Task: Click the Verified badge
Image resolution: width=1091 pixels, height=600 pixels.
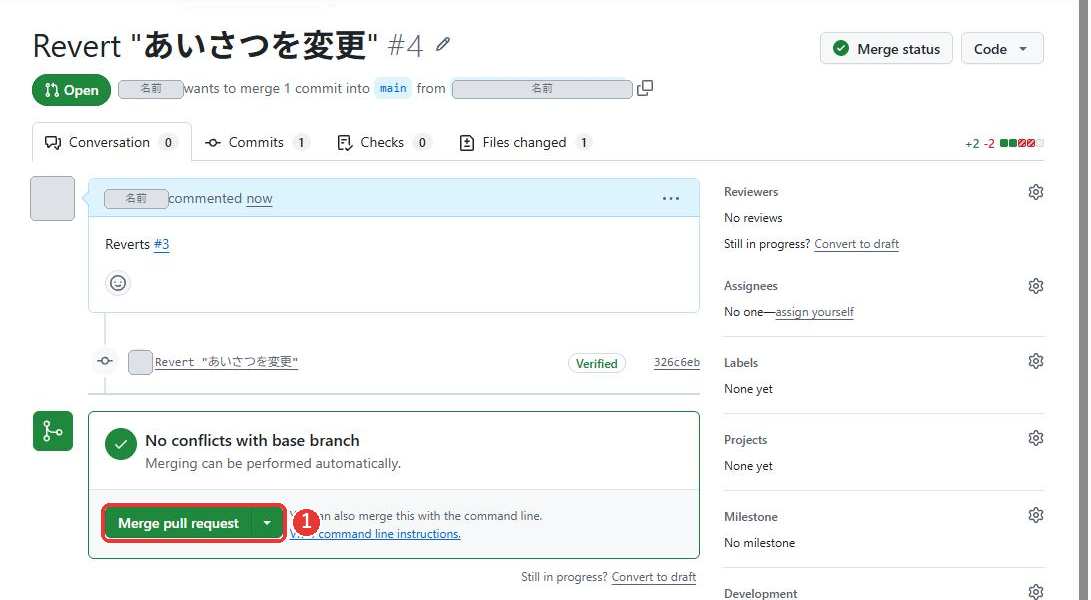Action: point(597,363)
